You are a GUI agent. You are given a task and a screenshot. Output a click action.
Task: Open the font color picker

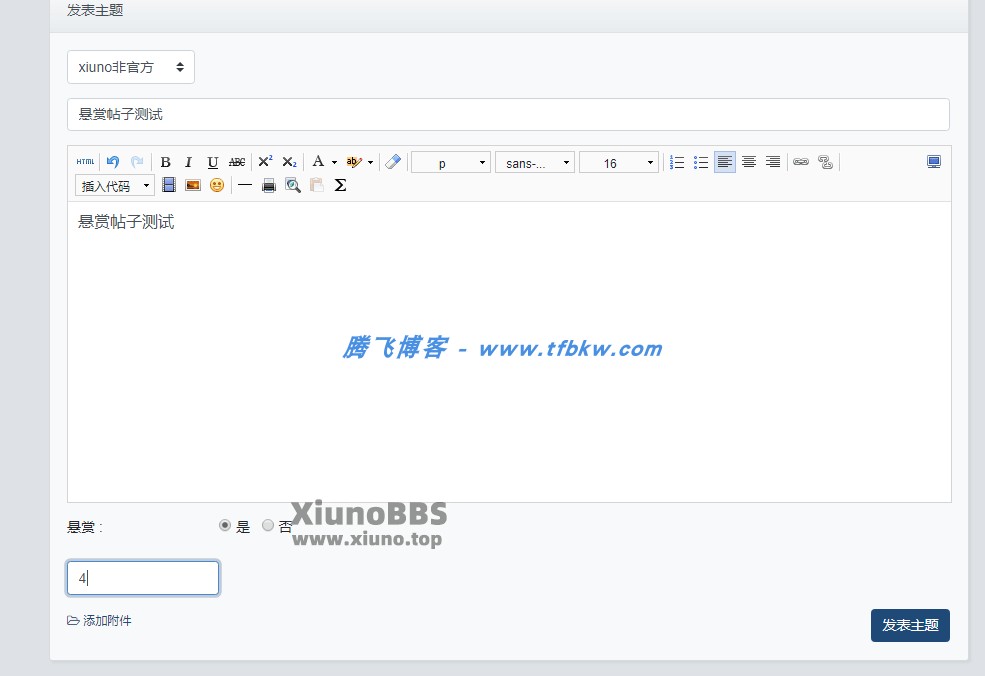317,161
